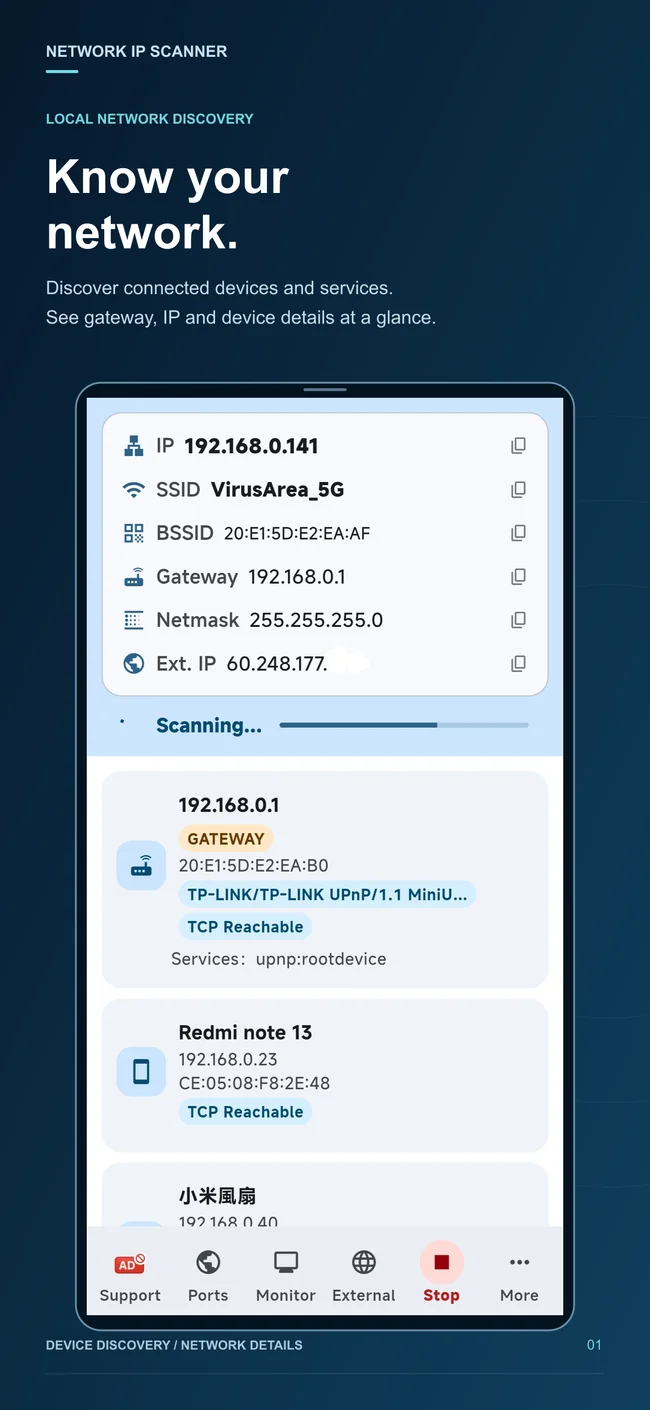The height and width of the screenshot is (1410, 650).
Task: Click the Know your network heading
Action: pos(167,204)
